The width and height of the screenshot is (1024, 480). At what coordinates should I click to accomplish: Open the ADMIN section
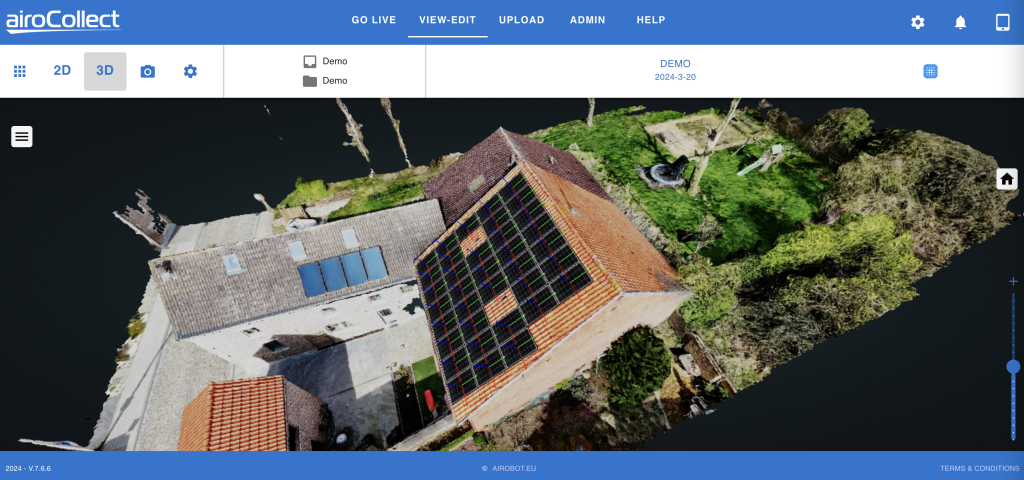tap(587, 20)
